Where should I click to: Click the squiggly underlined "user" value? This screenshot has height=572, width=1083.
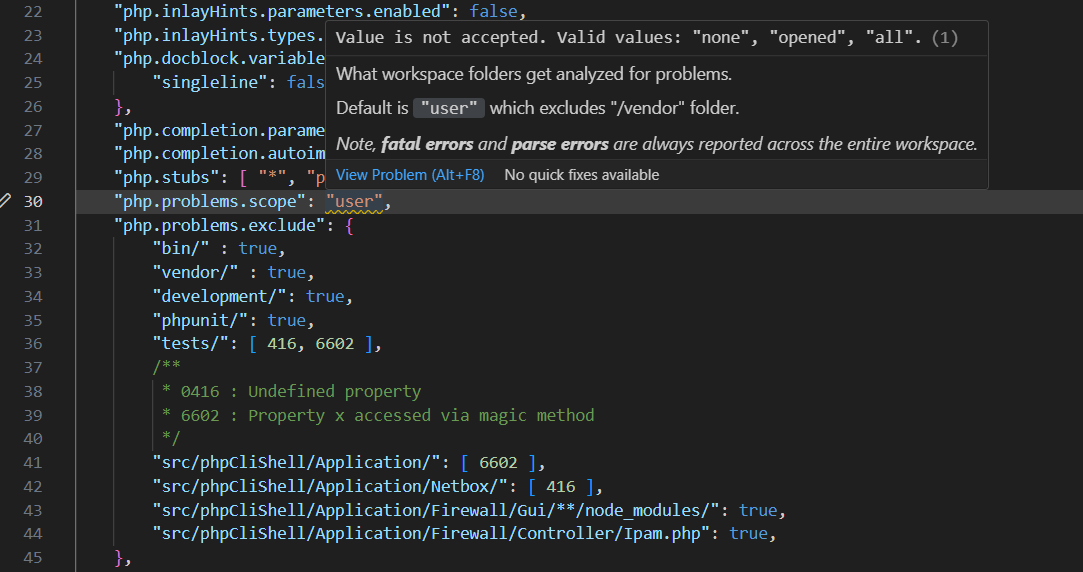coord(354,202)
